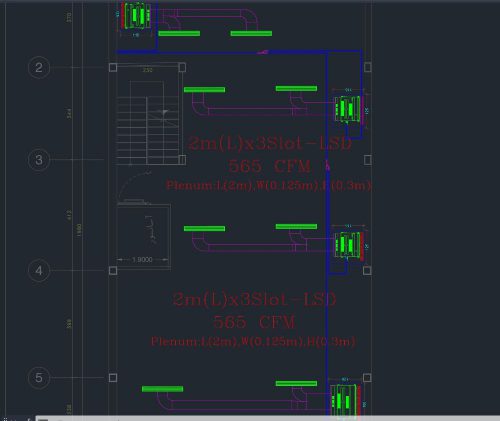Select the 1860 overall dimension text
Screen dimensions: 500x421
click(x=79, y=230)
